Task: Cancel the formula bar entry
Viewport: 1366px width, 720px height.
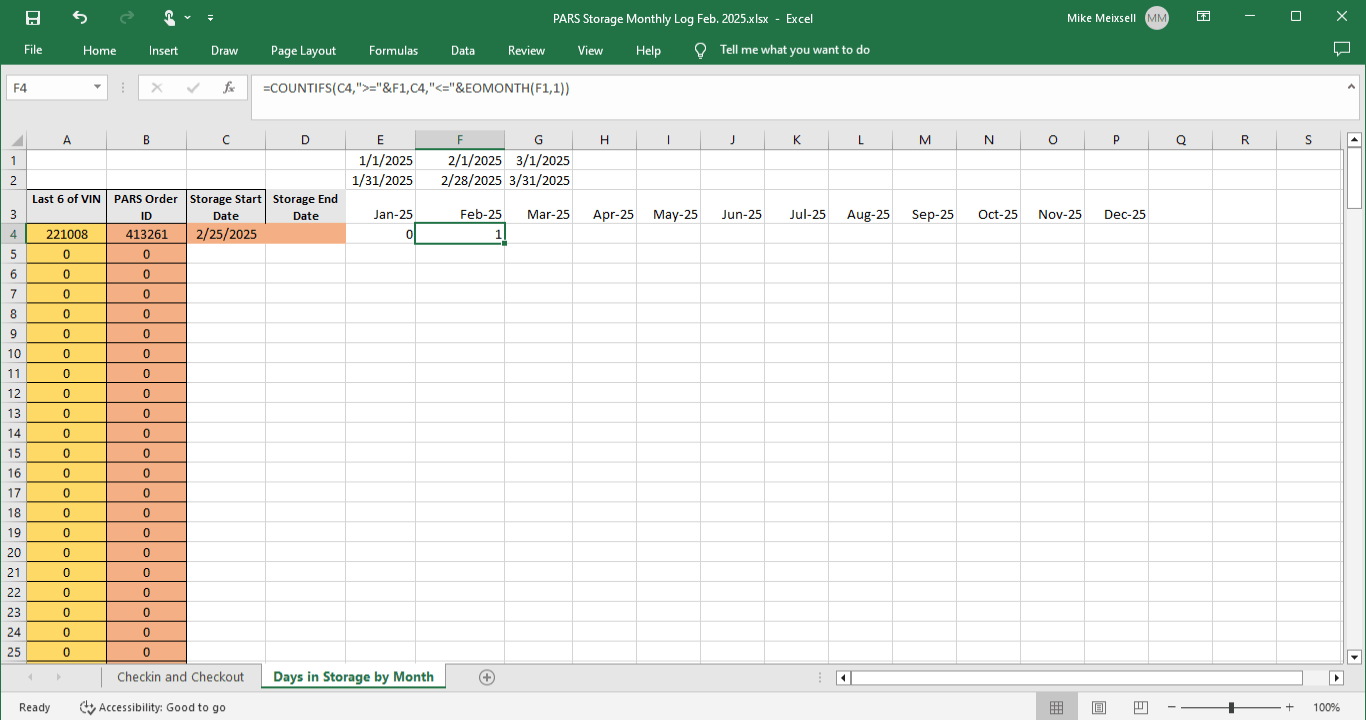Action: click(x=156, y=88)
